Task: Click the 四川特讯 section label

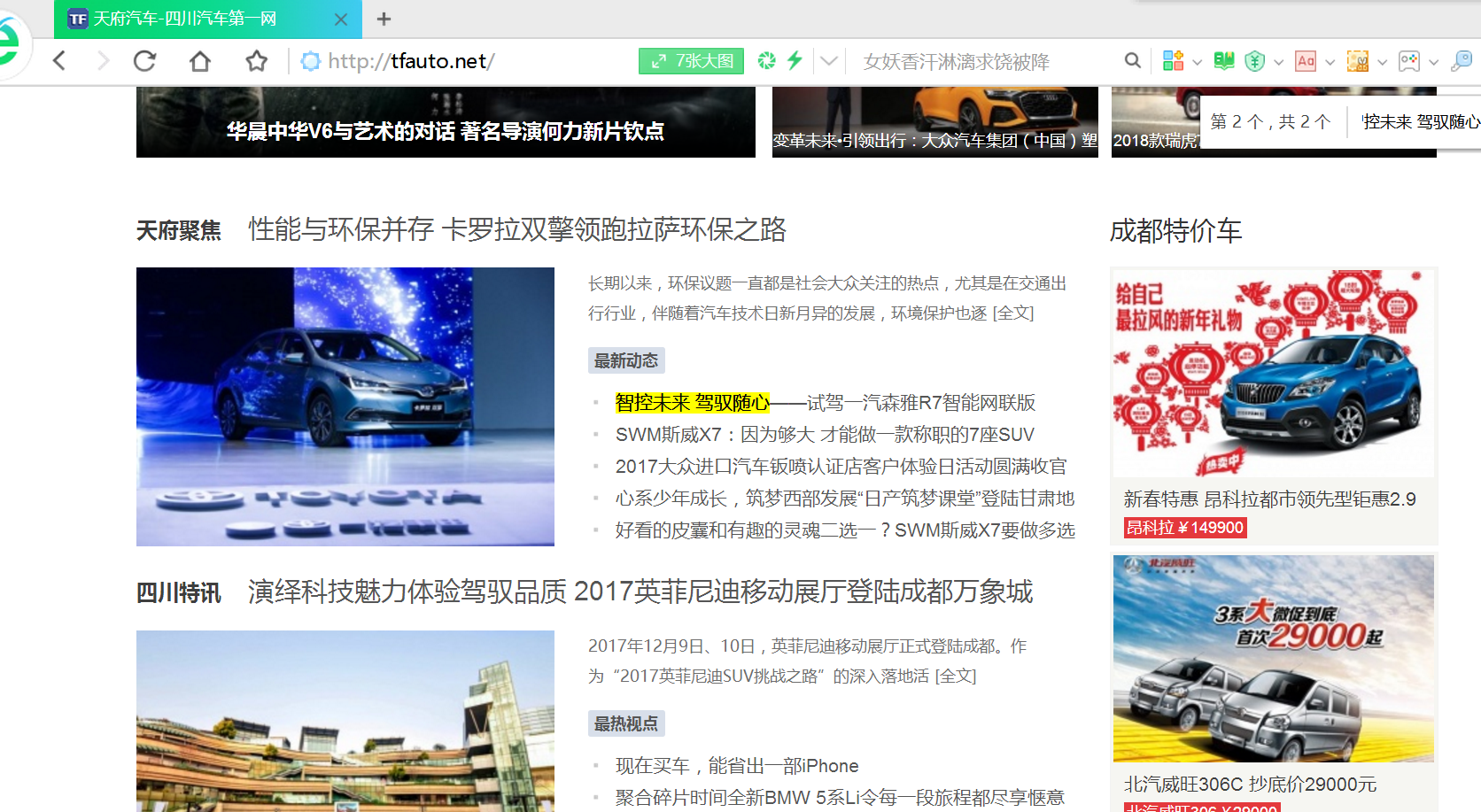Action: pos(179,592)
